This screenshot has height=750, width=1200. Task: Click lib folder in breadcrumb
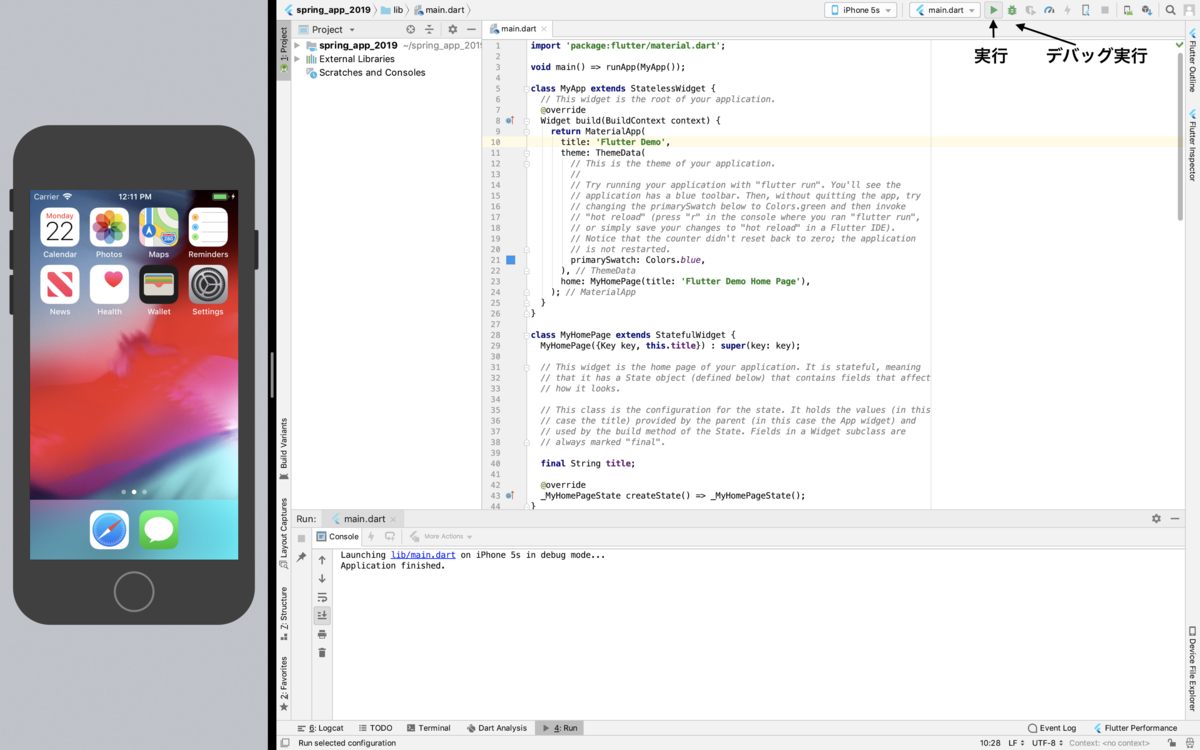point(392,10)
